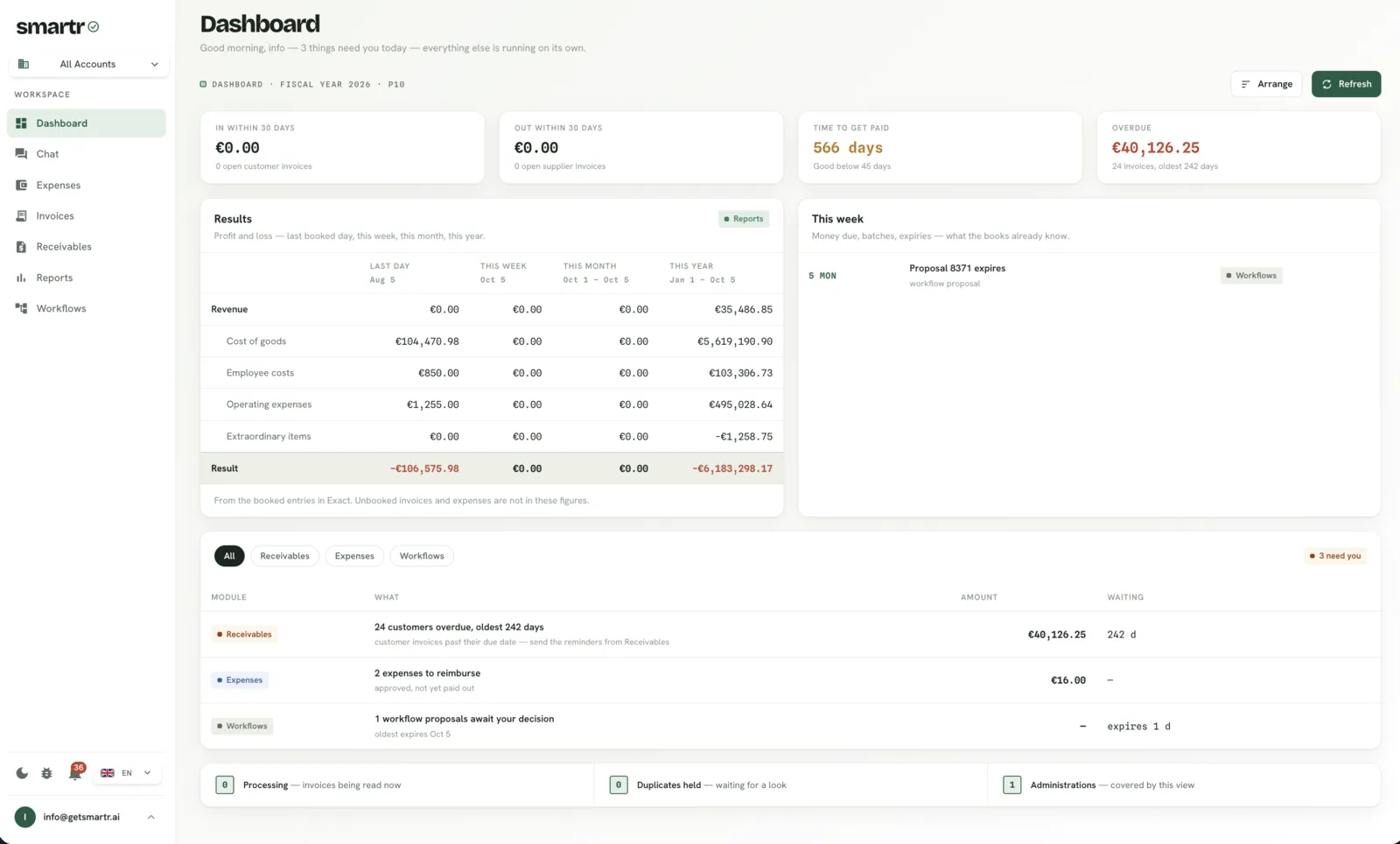Select the Workflows filter pill
The image size is (1400, 844).
[422, 556]
